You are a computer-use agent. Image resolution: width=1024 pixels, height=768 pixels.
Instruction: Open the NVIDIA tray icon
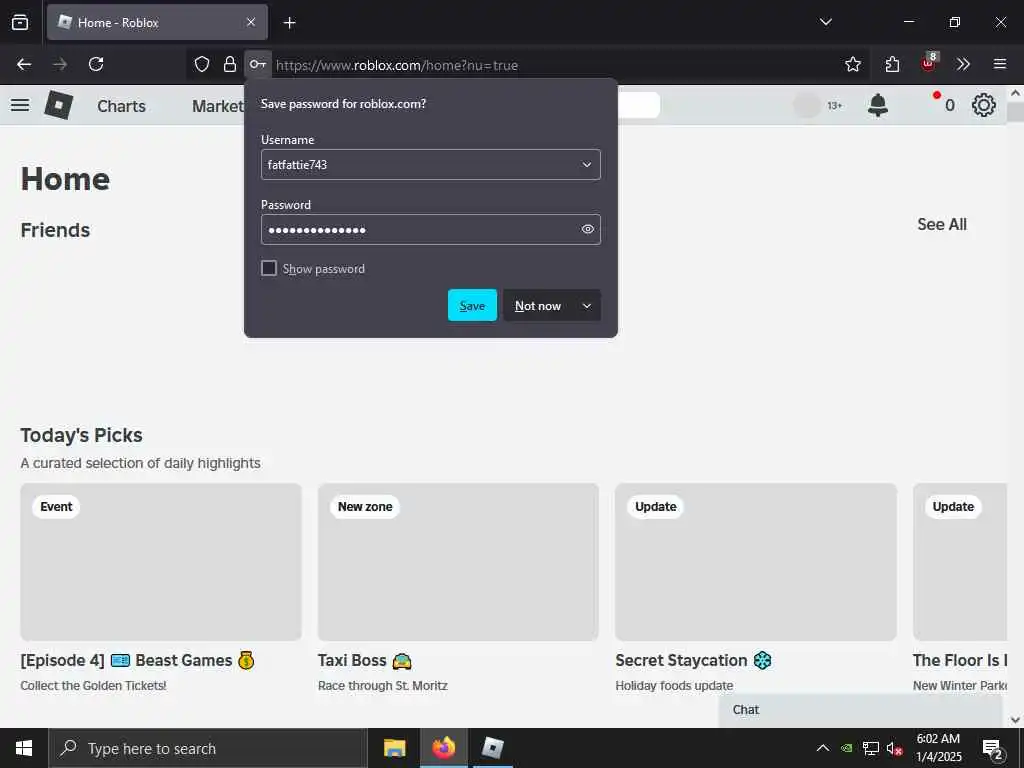click(x=847, y=748)
